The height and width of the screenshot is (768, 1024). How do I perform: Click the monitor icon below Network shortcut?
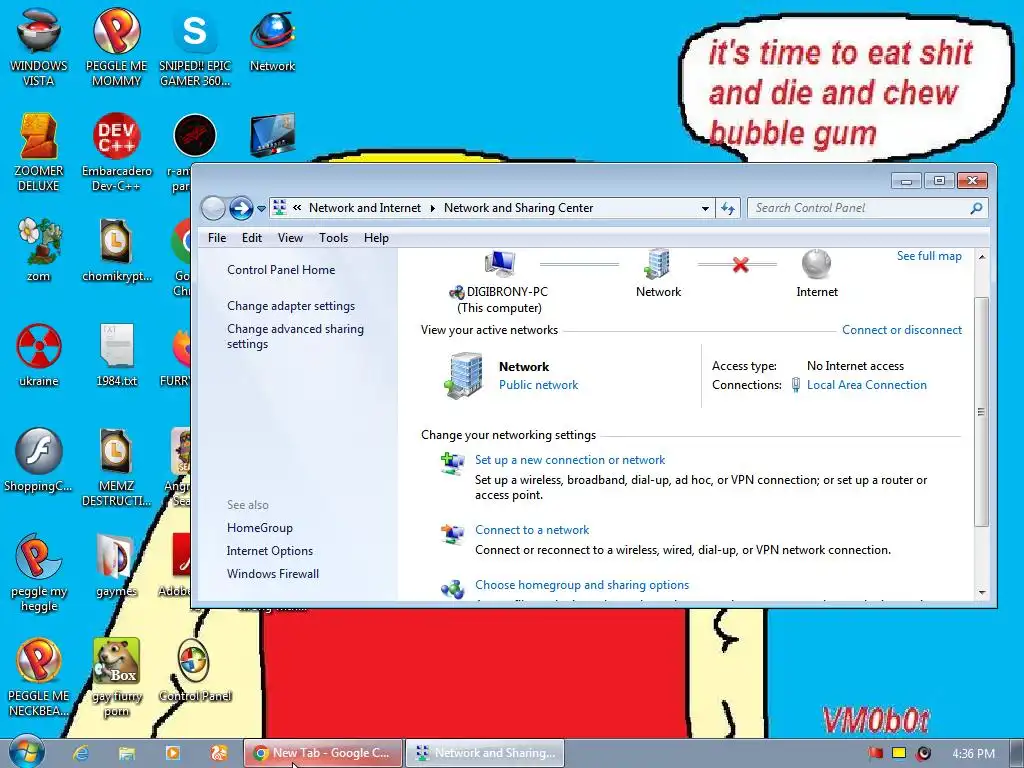(x=272, y=135)
